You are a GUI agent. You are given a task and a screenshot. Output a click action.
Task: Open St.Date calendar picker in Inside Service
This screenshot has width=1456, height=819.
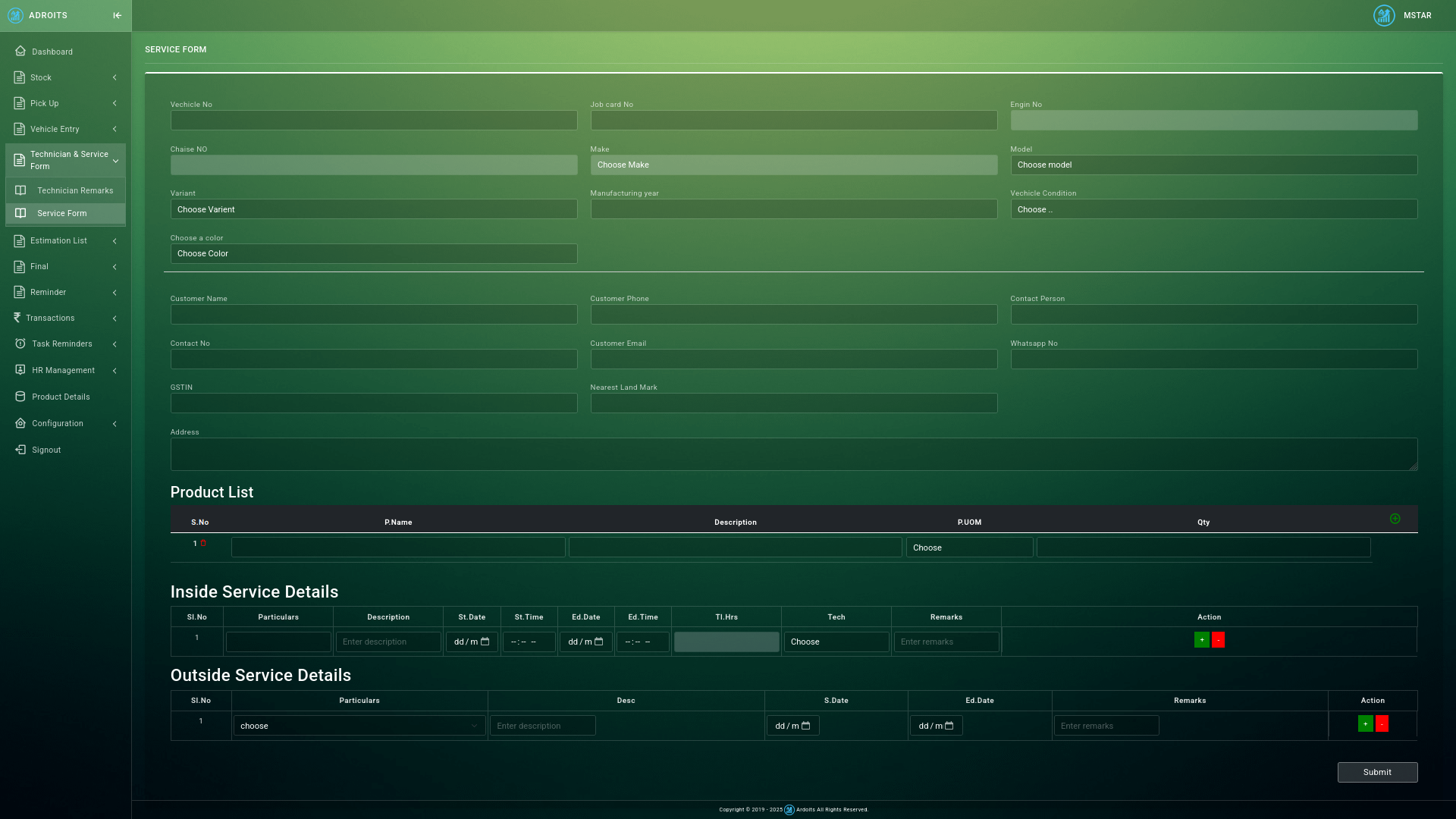(x=485, y=642)
